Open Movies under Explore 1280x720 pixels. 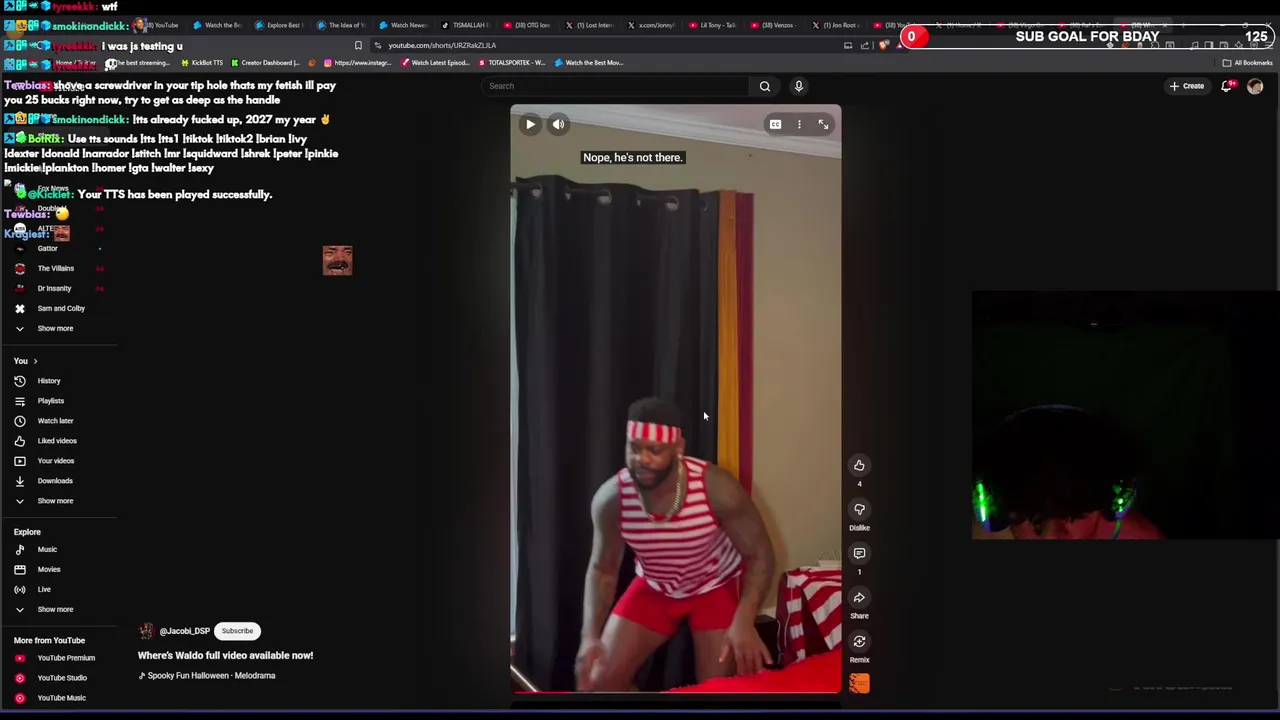(x=48, y=569)
